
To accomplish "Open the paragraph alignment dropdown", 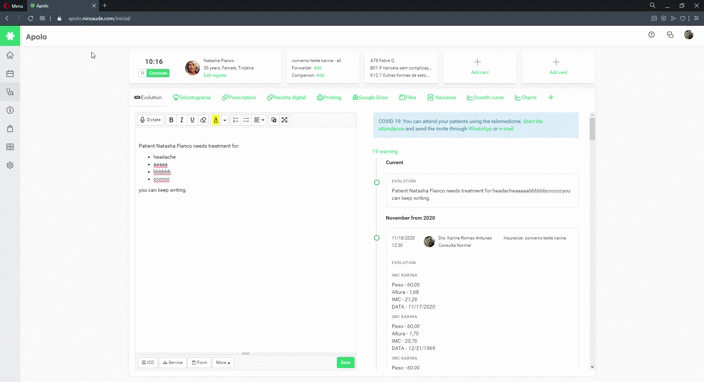I will tap(259, 120).
